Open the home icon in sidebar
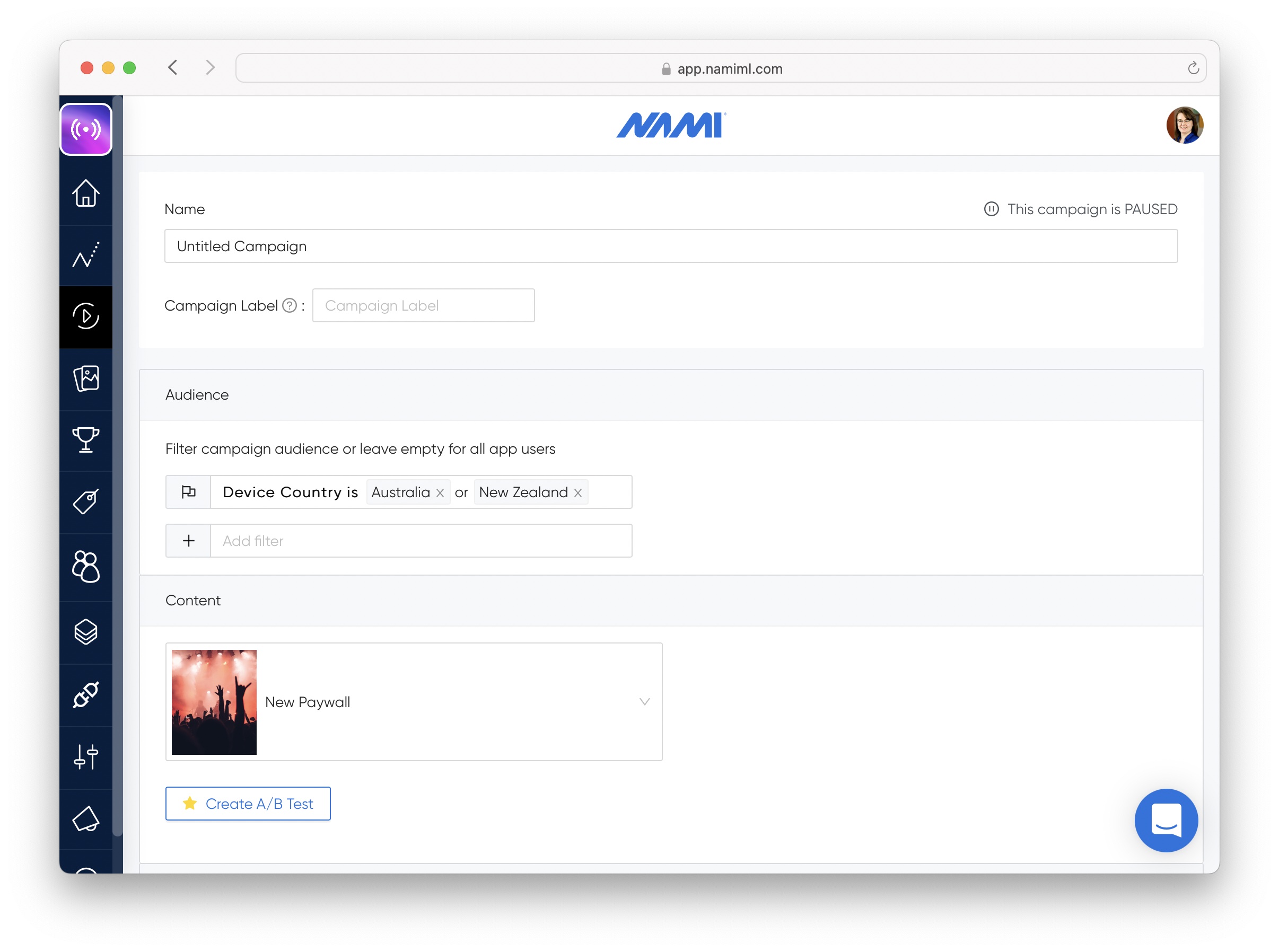 [x=86, y=193]
